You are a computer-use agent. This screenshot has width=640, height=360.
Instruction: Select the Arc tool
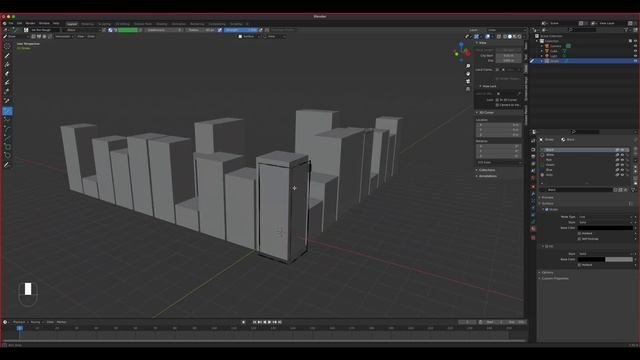(x=7, y=129)
